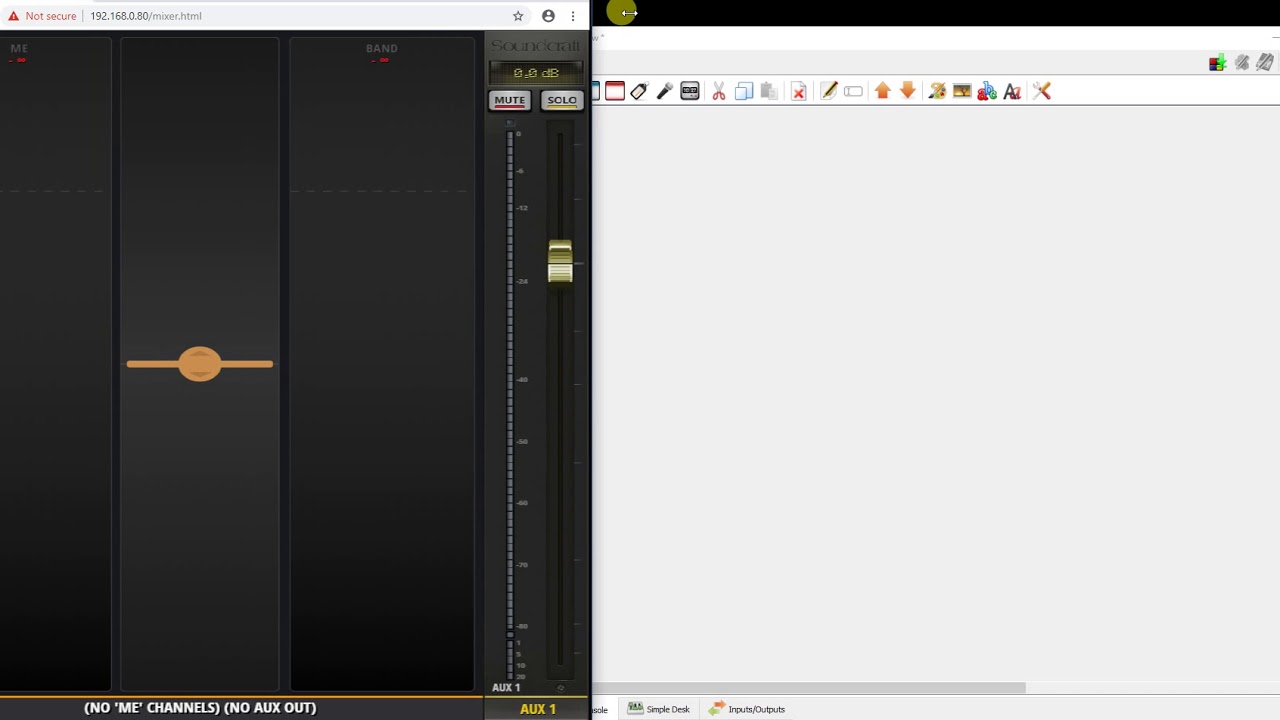Click the orange up arrow icon
This screenshot has height=720, width=1280.
click(x=882, y=91)
